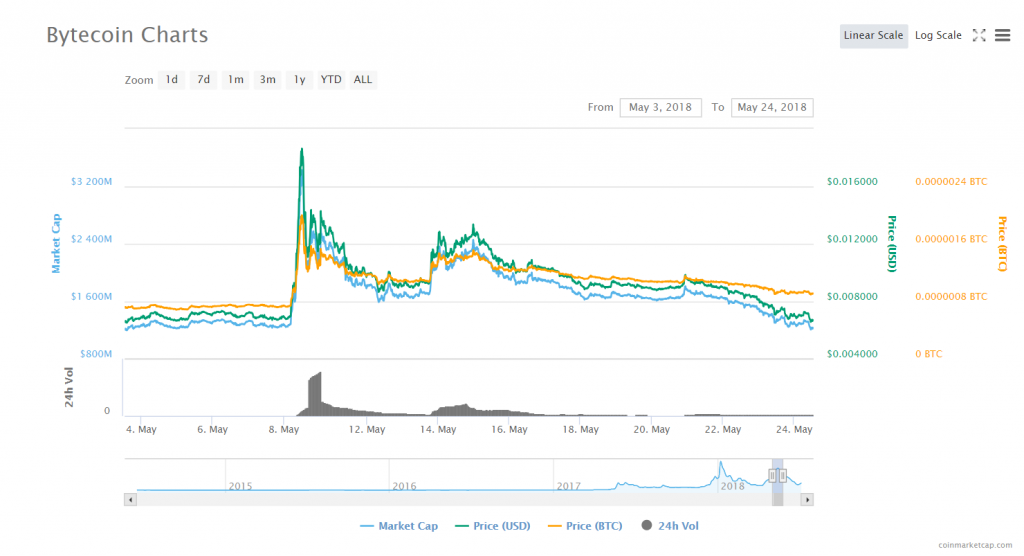The image size is (1024, 556).
Task: Click the 2018 label in navigator
Action: (x=732, y=486)
